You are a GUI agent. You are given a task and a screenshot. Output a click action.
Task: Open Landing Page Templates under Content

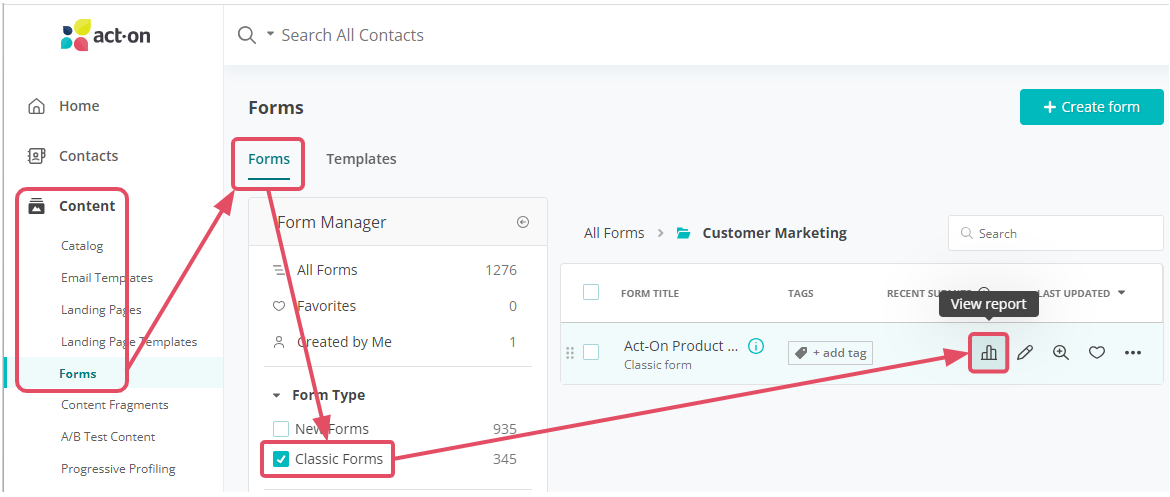(129, 342)
